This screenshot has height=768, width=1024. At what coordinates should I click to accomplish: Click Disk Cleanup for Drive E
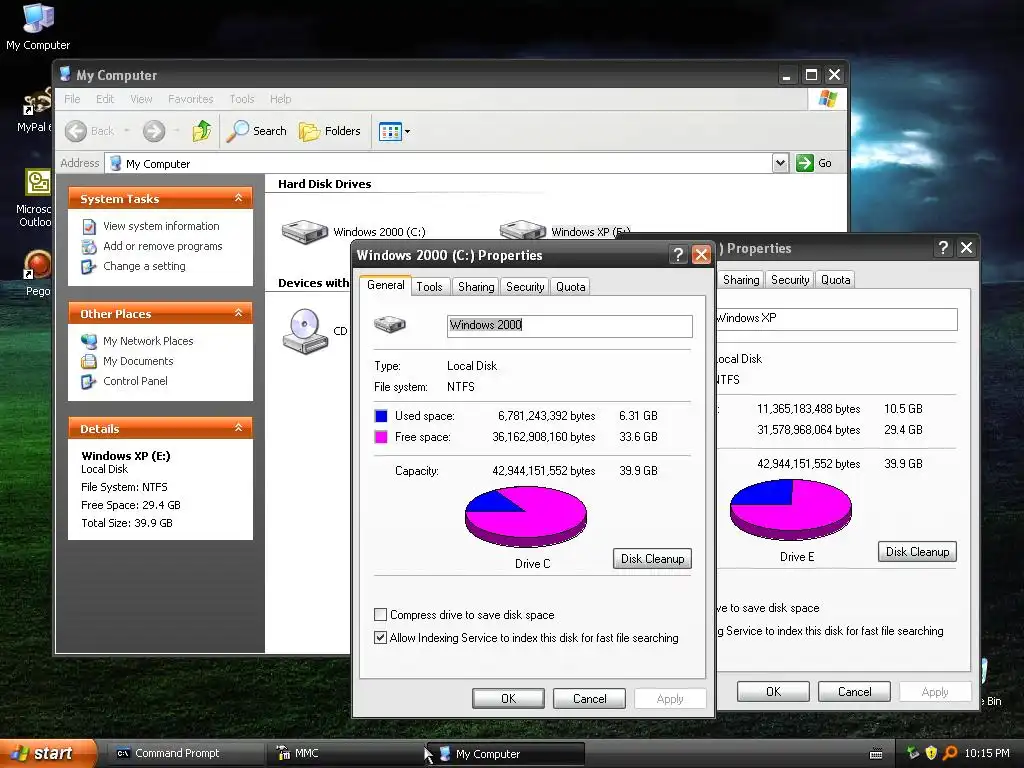tap(918, 552)
